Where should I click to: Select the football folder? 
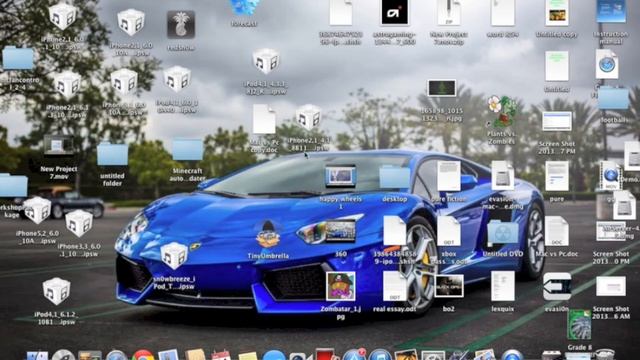pyautogui.click(x=613, y=98)
